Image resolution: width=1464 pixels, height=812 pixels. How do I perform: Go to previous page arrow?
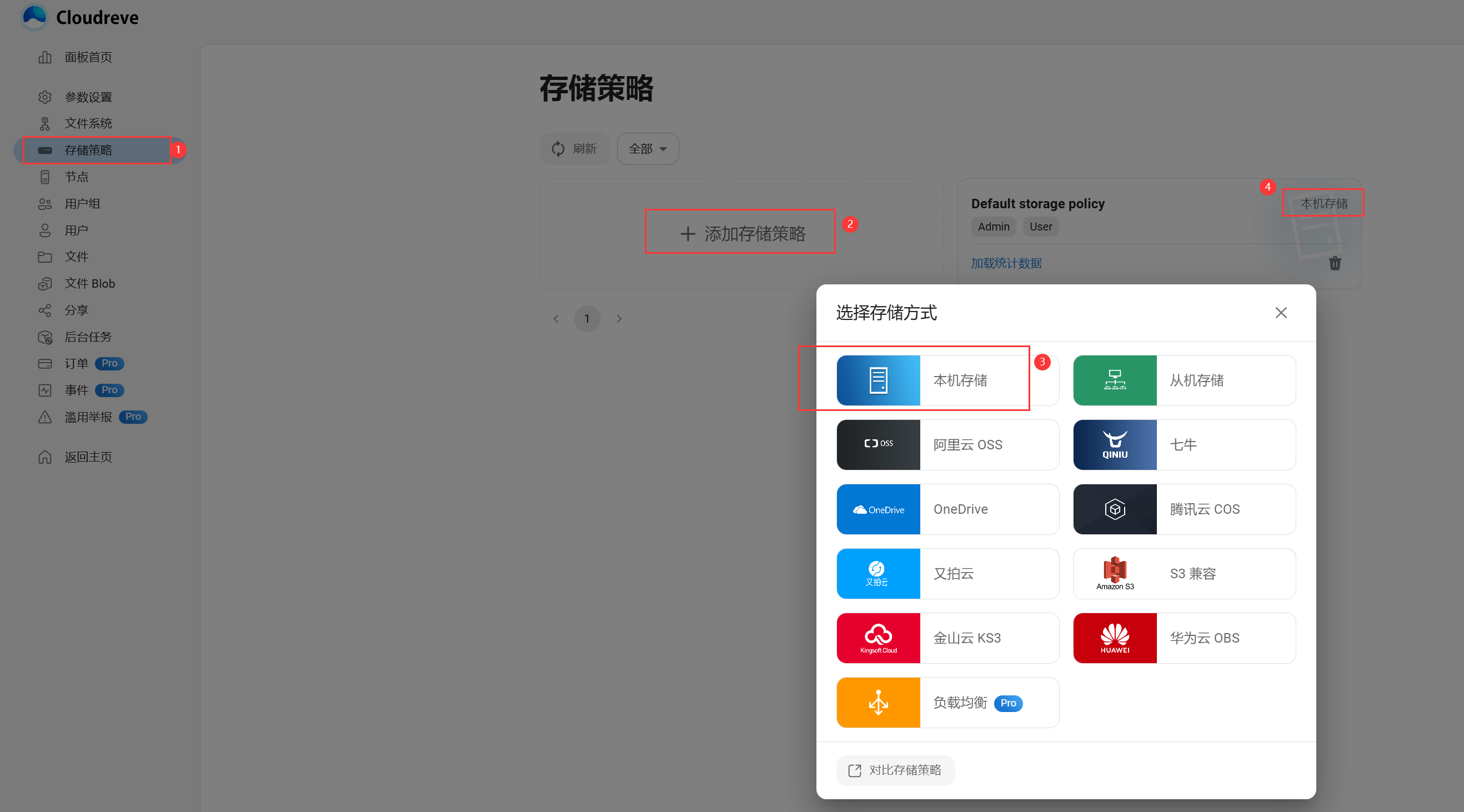(x=556, y=319)
